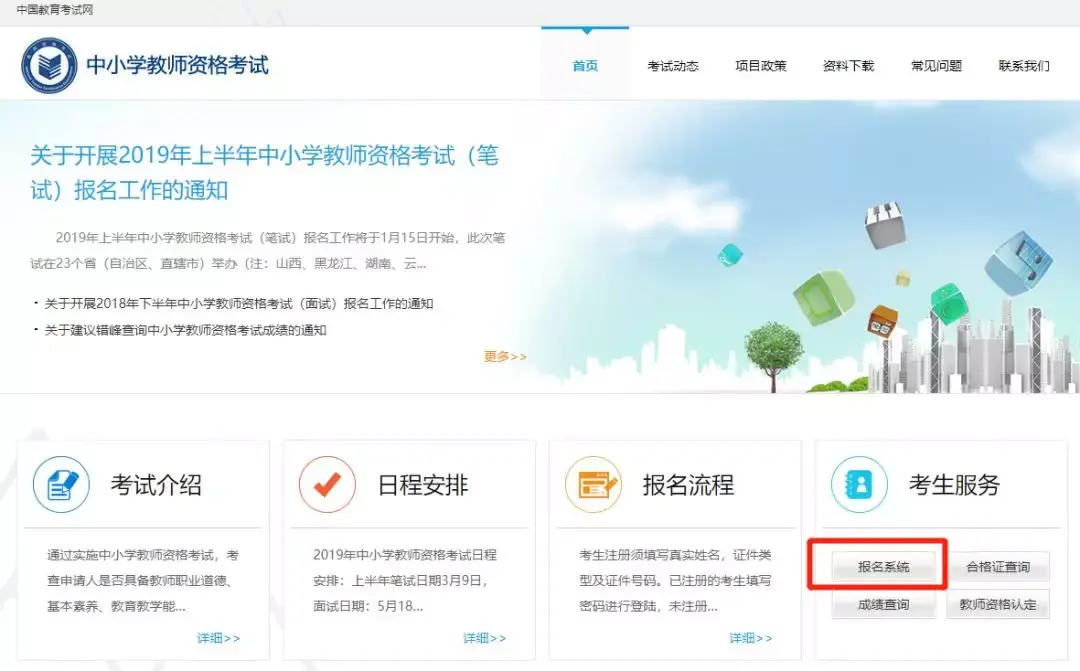Click 详细>> under 报名流程

click(751, 639)
